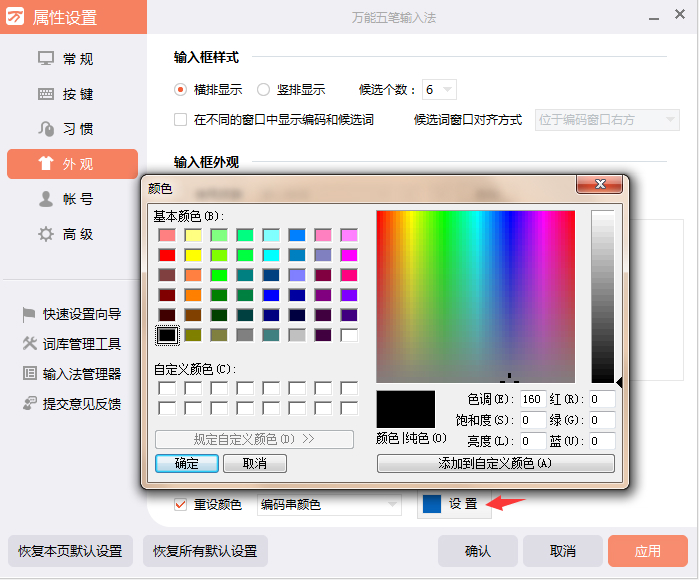Select 竖排显示 vertical layout radio
Screen dimensions: 699x580
coord(263,90)
